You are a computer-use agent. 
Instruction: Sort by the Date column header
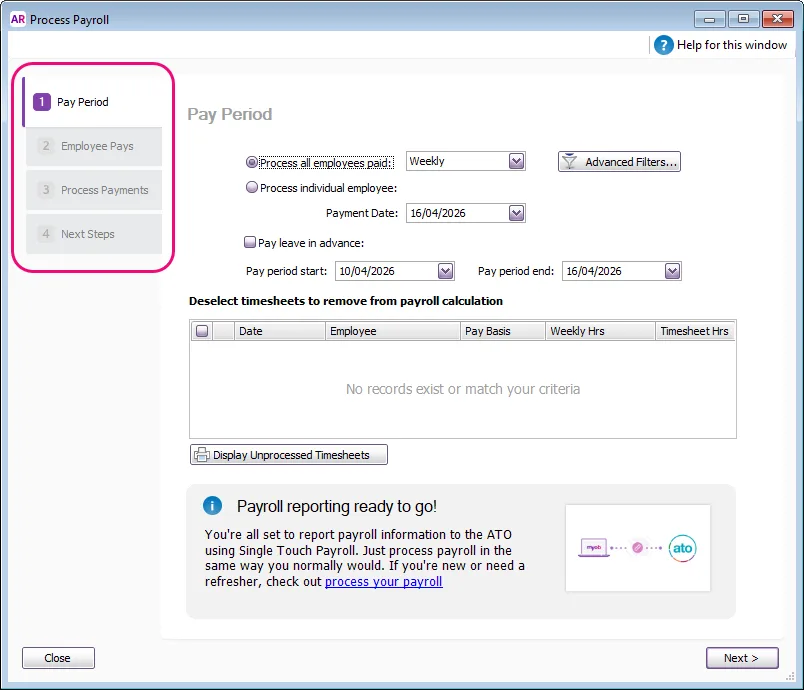tap(279, 331)
